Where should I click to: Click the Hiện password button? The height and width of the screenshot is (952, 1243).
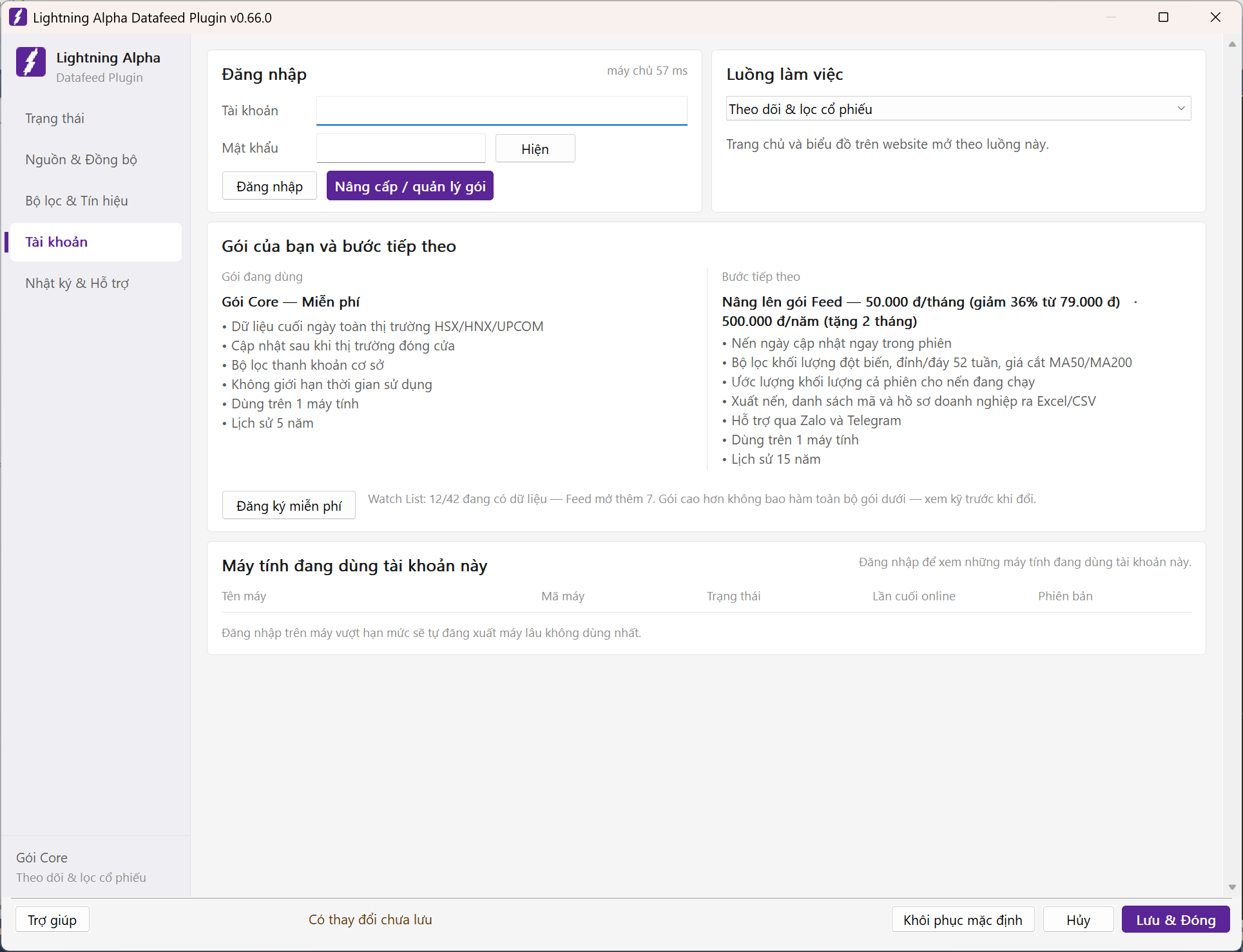click(x=535, y=149)
